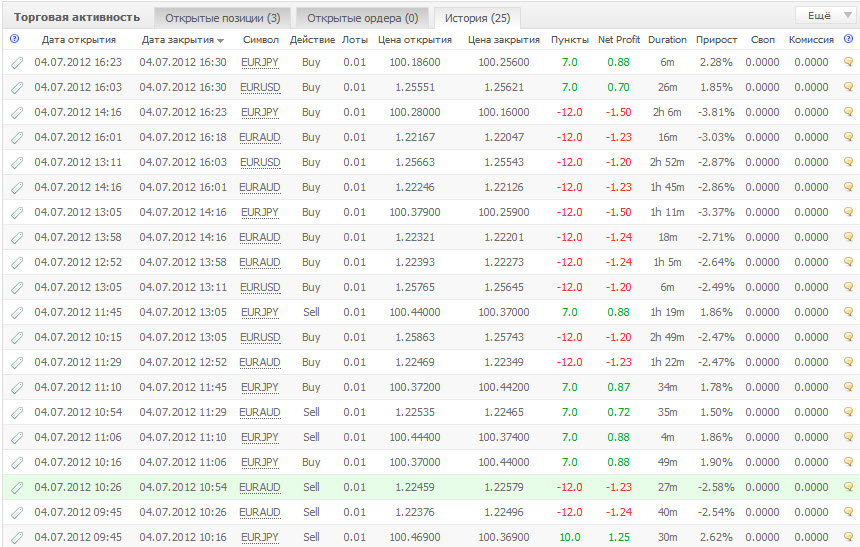Open comment bubble for trade closed 11:29
This screenshot has width=860, height=547.
(848, 411)
